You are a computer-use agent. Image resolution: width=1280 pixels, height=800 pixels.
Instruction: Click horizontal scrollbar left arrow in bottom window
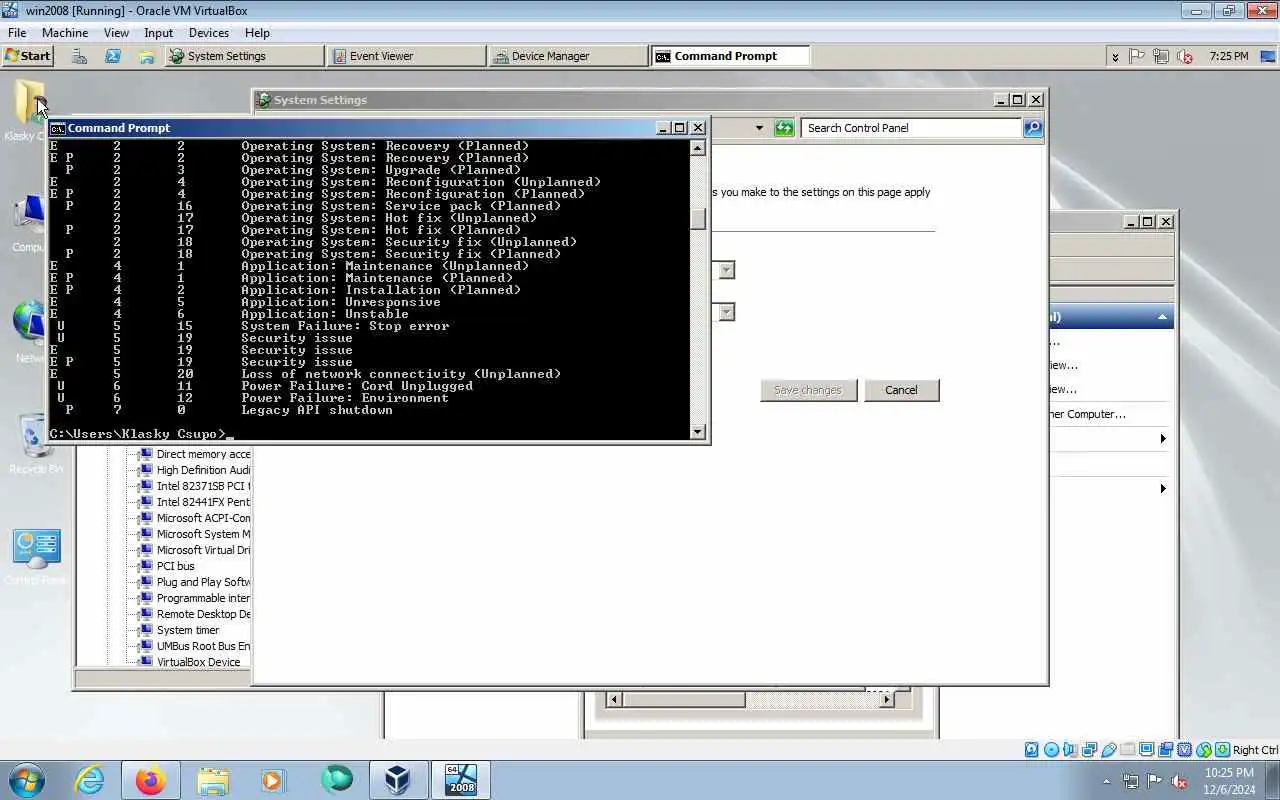pos(614,700)
